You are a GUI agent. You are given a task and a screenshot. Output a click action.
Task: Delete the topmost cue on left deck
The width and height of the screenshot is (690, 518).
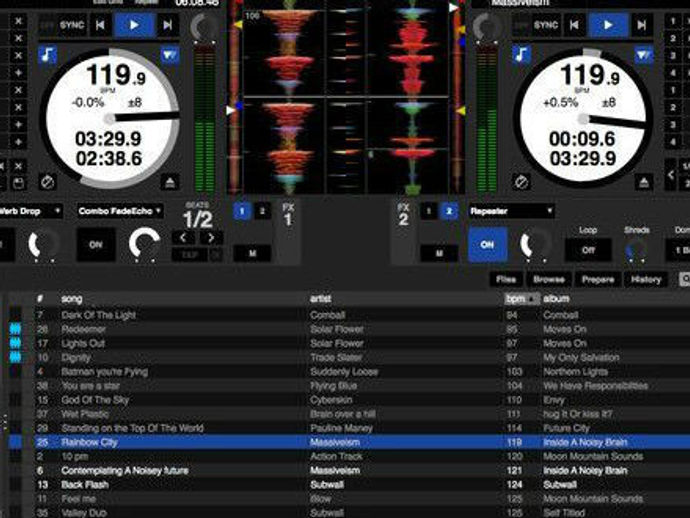(18, 21)
